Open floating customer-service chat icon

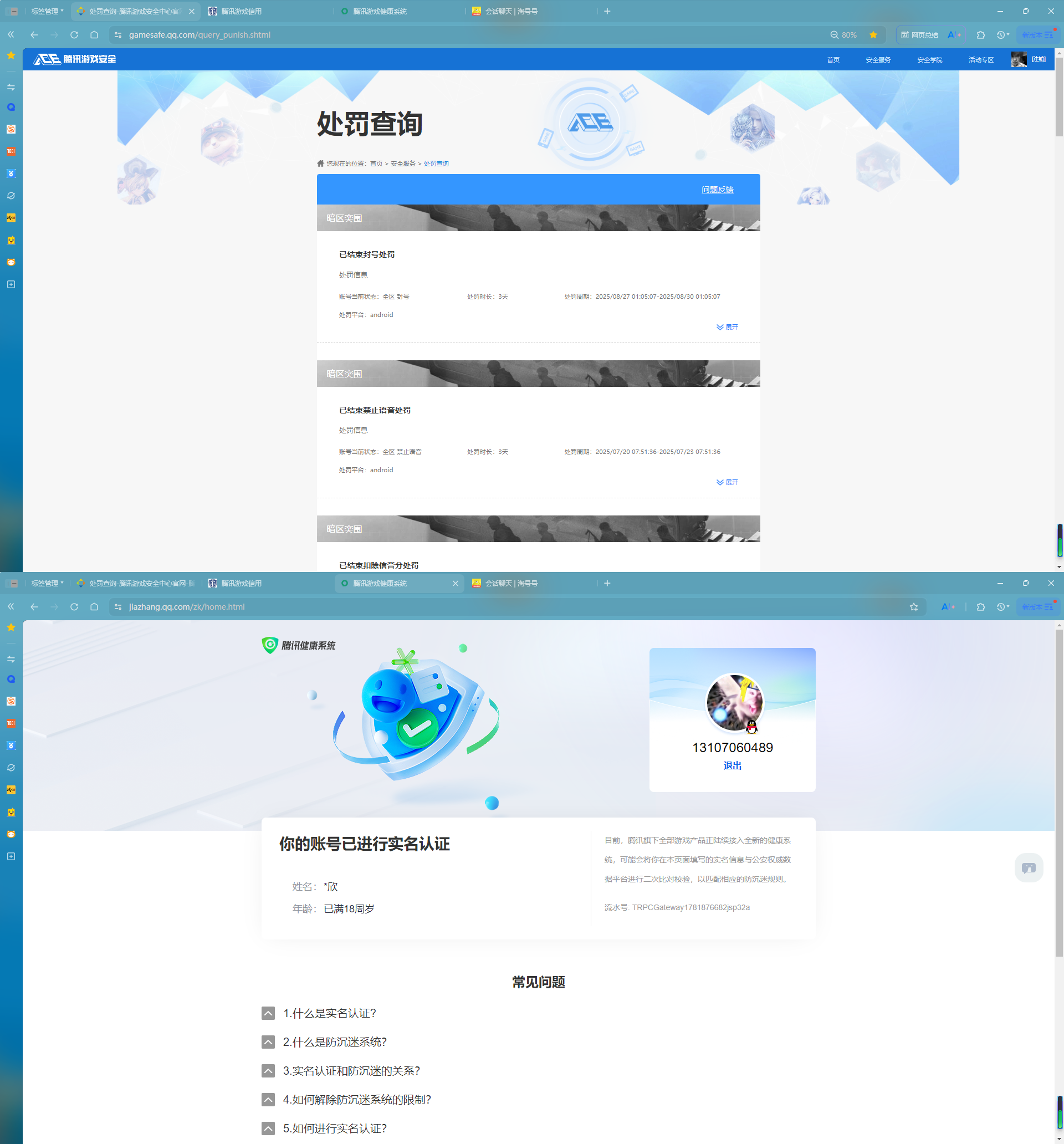point(1029,868)
